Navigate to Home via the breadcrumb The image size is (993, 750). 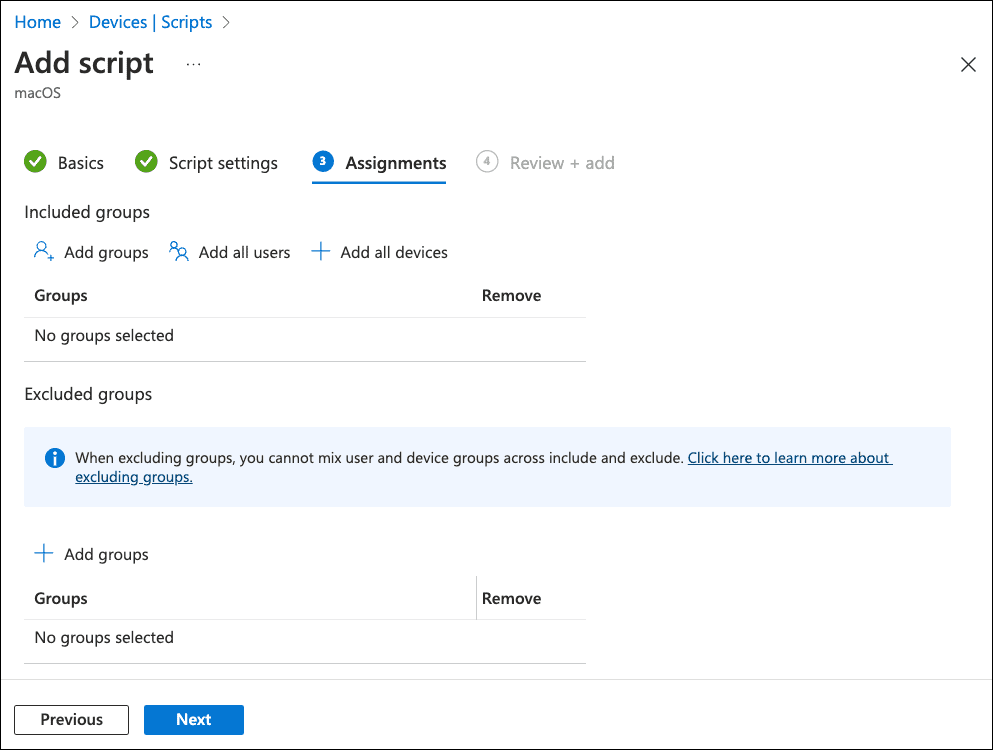[37, 21]
